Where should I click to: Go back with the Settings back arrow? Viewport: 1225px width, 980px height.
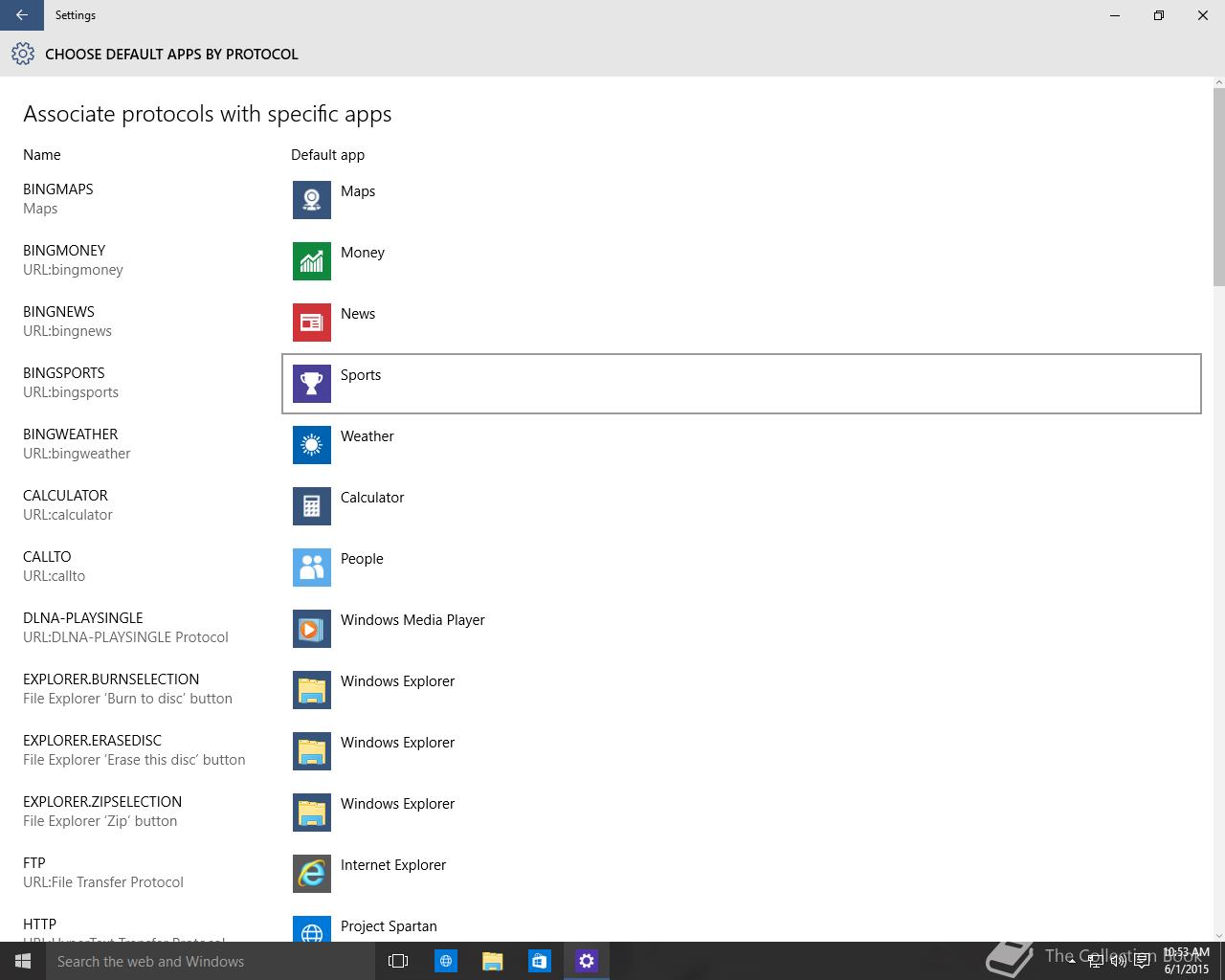(x=22, y=15)
